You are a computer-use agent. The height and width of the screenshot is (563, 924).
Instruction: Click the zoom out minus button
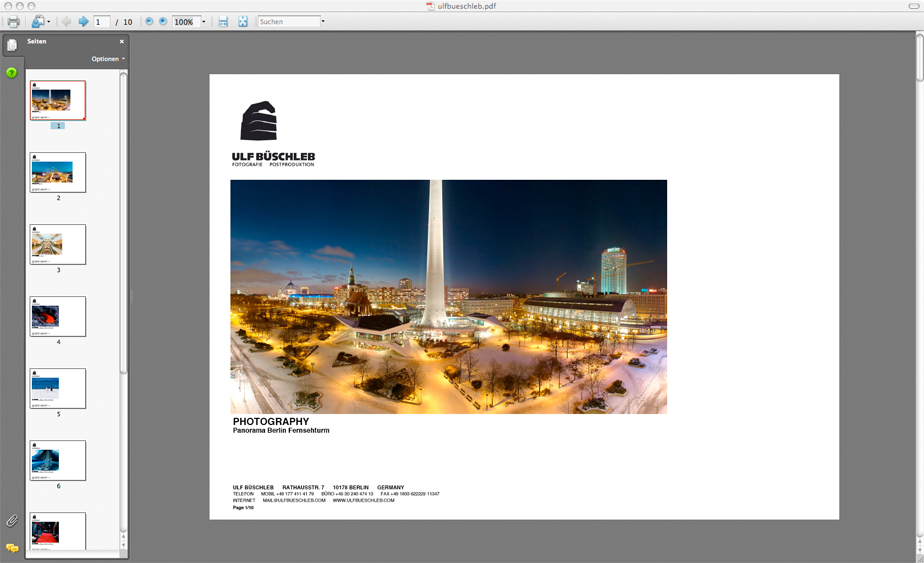point(149,21)
